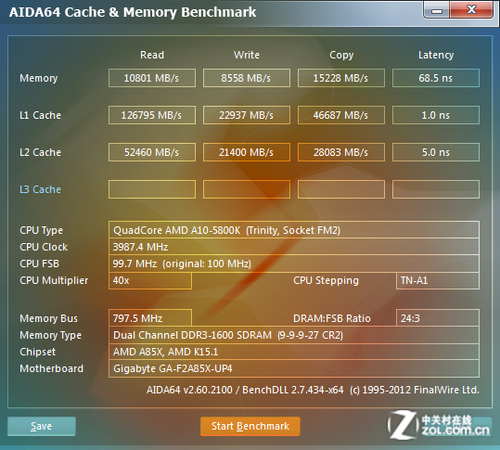The image size is (500, 450).
Task: Select the Memory Write 8558 MB/s field
Action: tap(247, 78)
